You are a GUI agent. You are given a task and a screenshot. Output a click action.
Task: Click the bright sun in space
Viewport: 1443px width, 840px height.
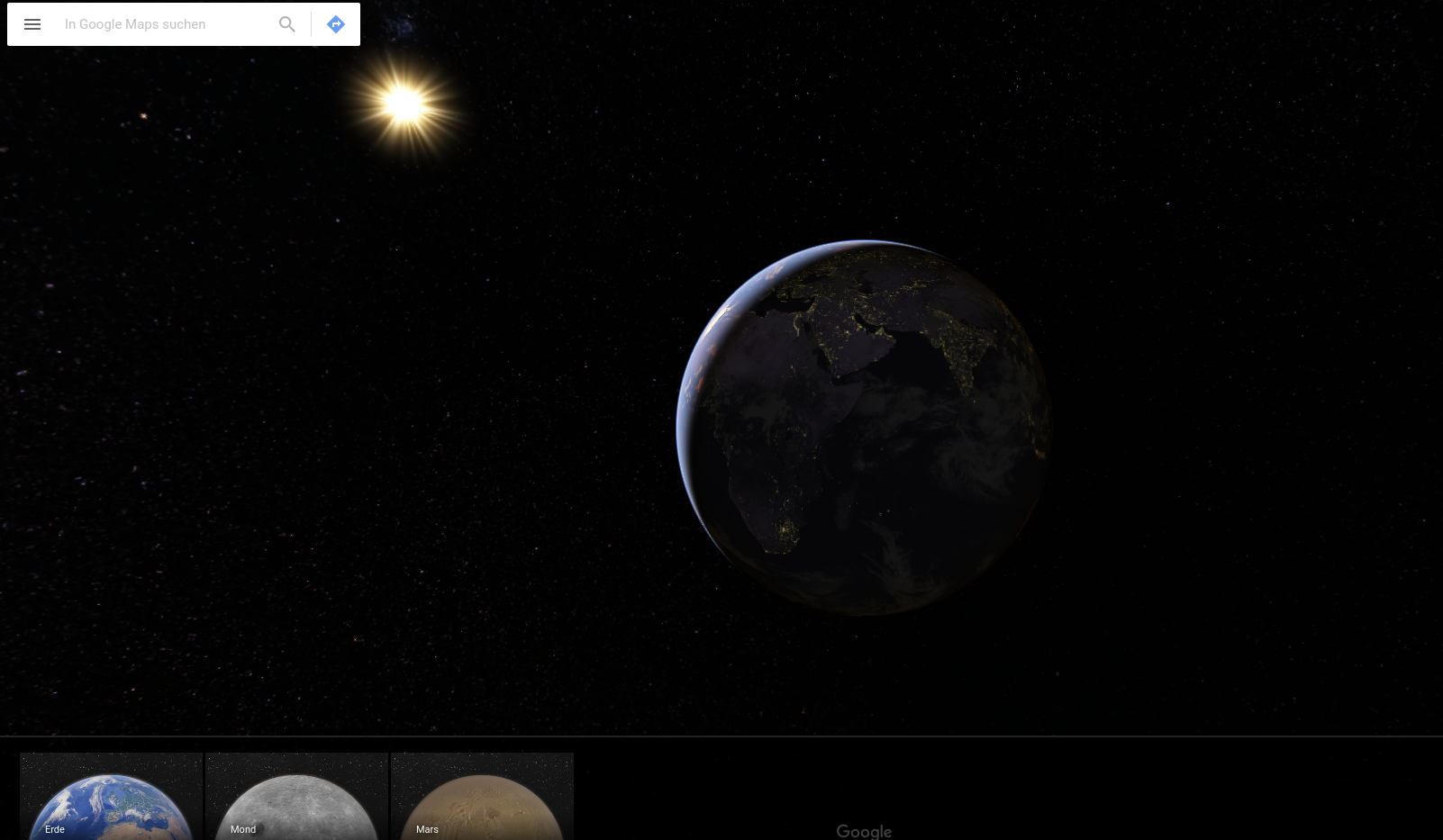pos(404,104)
